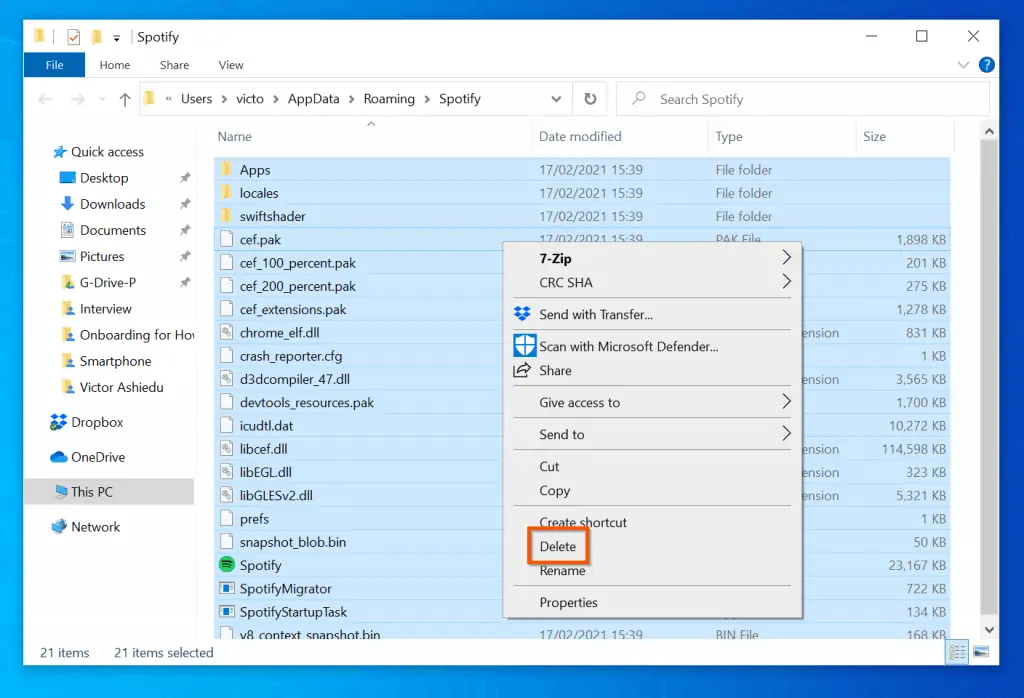This screenshot has height=698, width=1024.
Task: Select Quick access in navigation pane
Action: 107,152
